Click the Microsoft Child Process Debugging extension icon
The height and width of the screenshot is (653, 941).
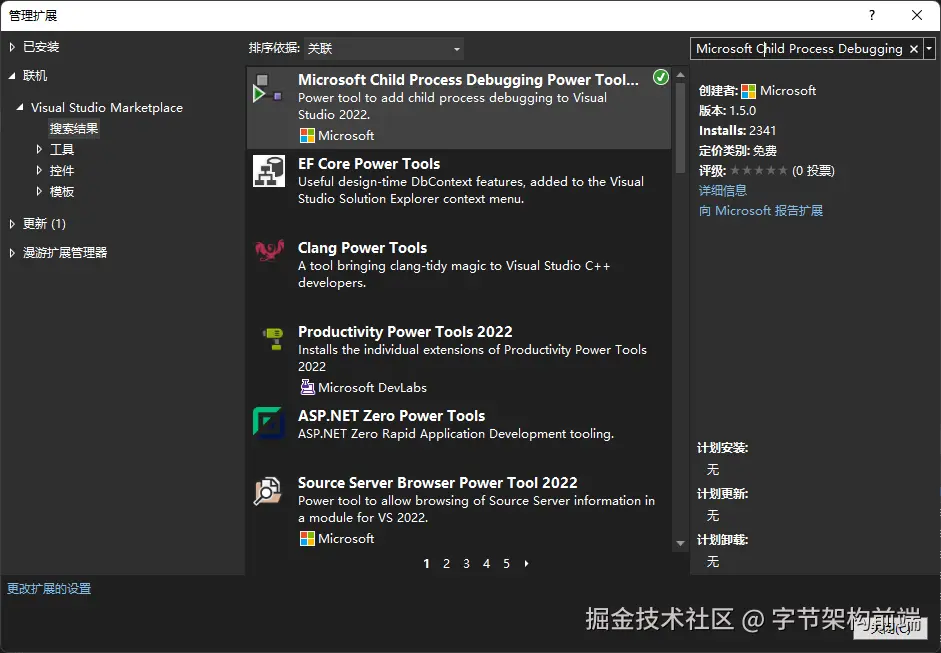(x=268, y=88)
